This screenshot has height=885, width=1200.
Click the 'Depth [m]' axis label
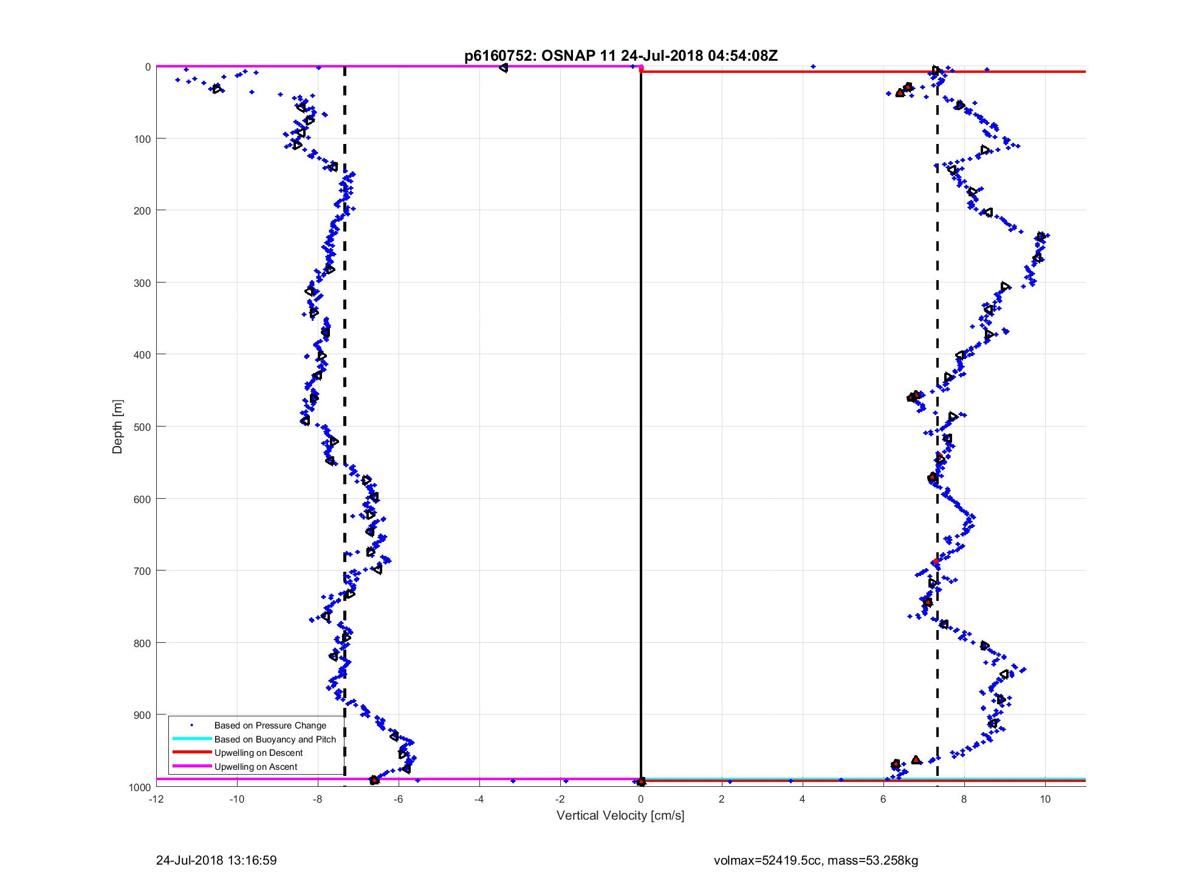[118, 427]
